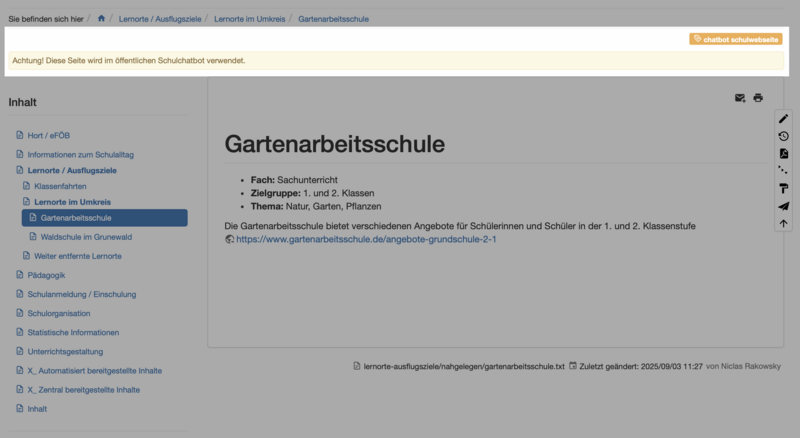Open page revision history icon

[x=783, y=136]
